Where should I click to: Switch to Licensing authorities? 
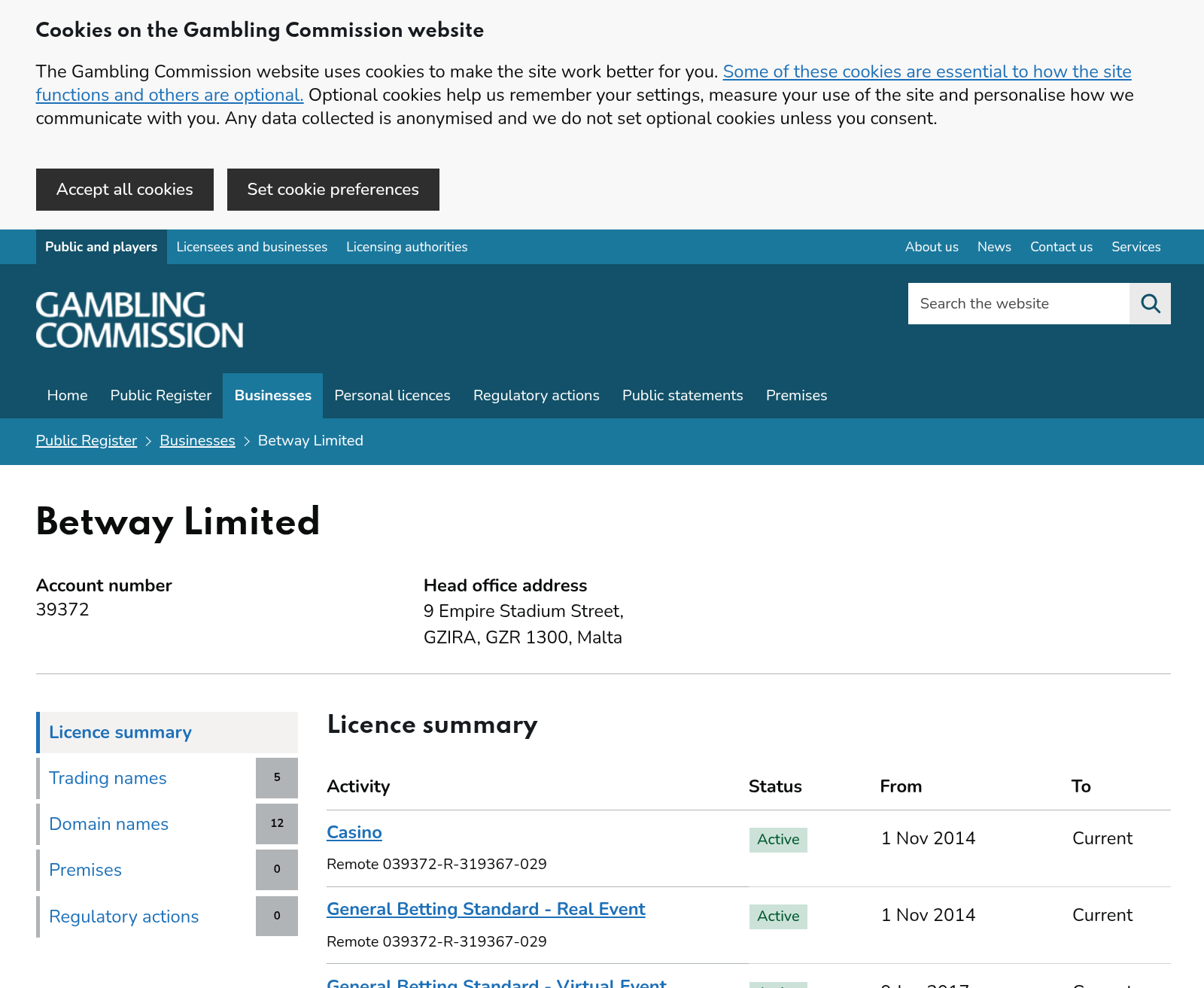(407, 247)
